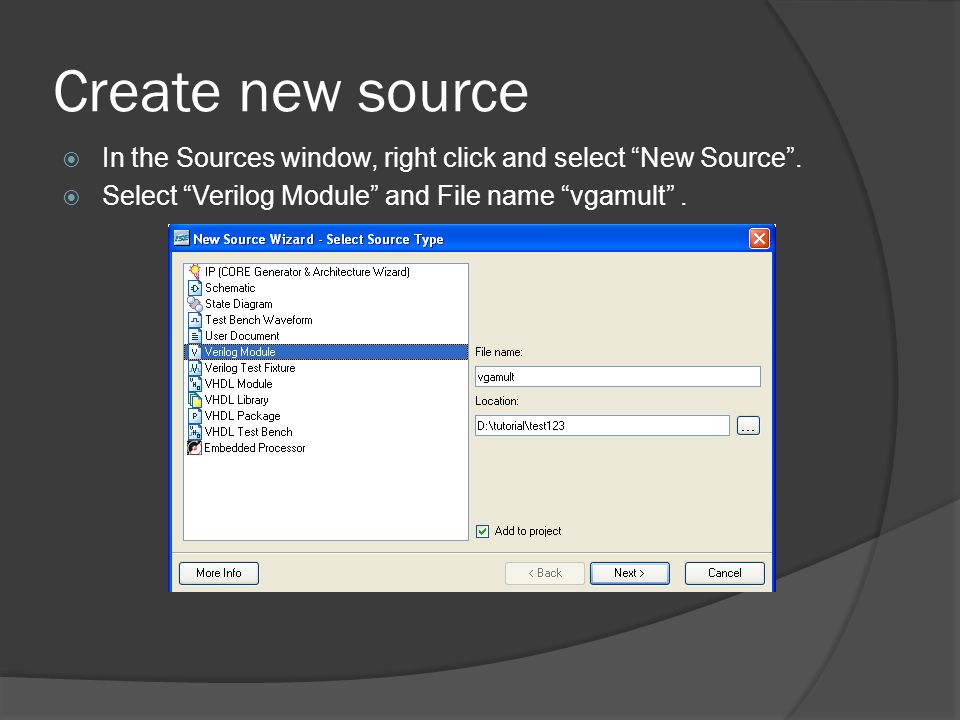
Task: Open the location browse (...) button
Action: [x=748, y=426]
